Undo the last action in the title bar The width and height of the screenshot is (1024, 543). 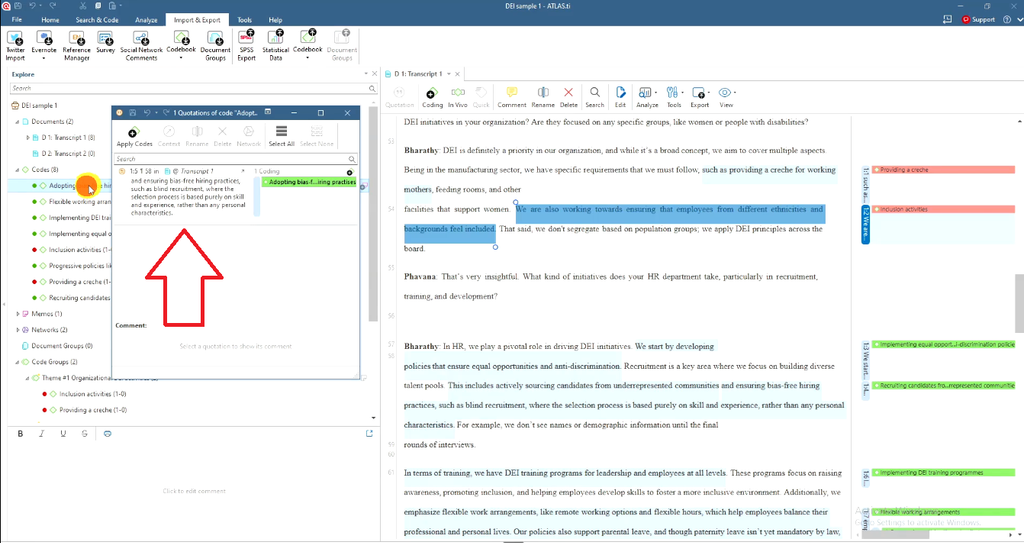click(33, 5)
